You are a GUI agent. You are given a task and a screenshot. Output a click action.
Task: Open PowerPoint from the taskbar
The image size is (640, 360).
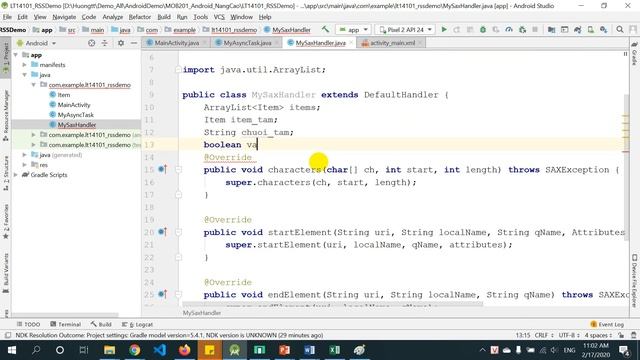pyautogui.click(x=284, y=350)
